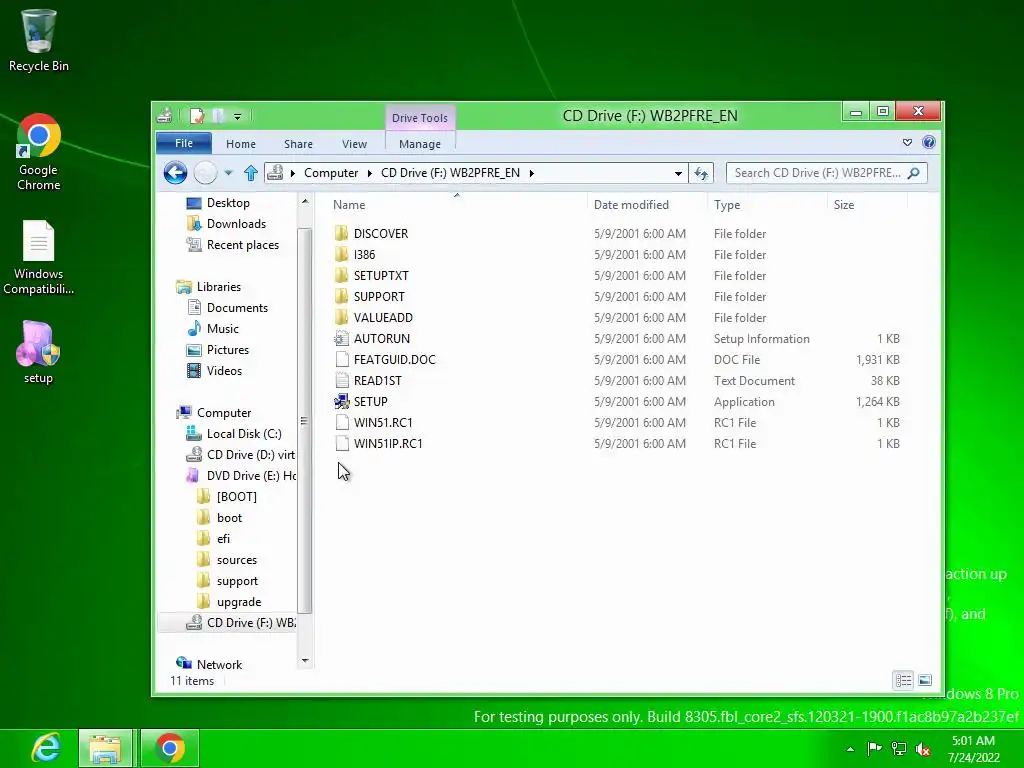Click navigation pane scroll up arrow
1024x768 pixels.
(304, 202)
